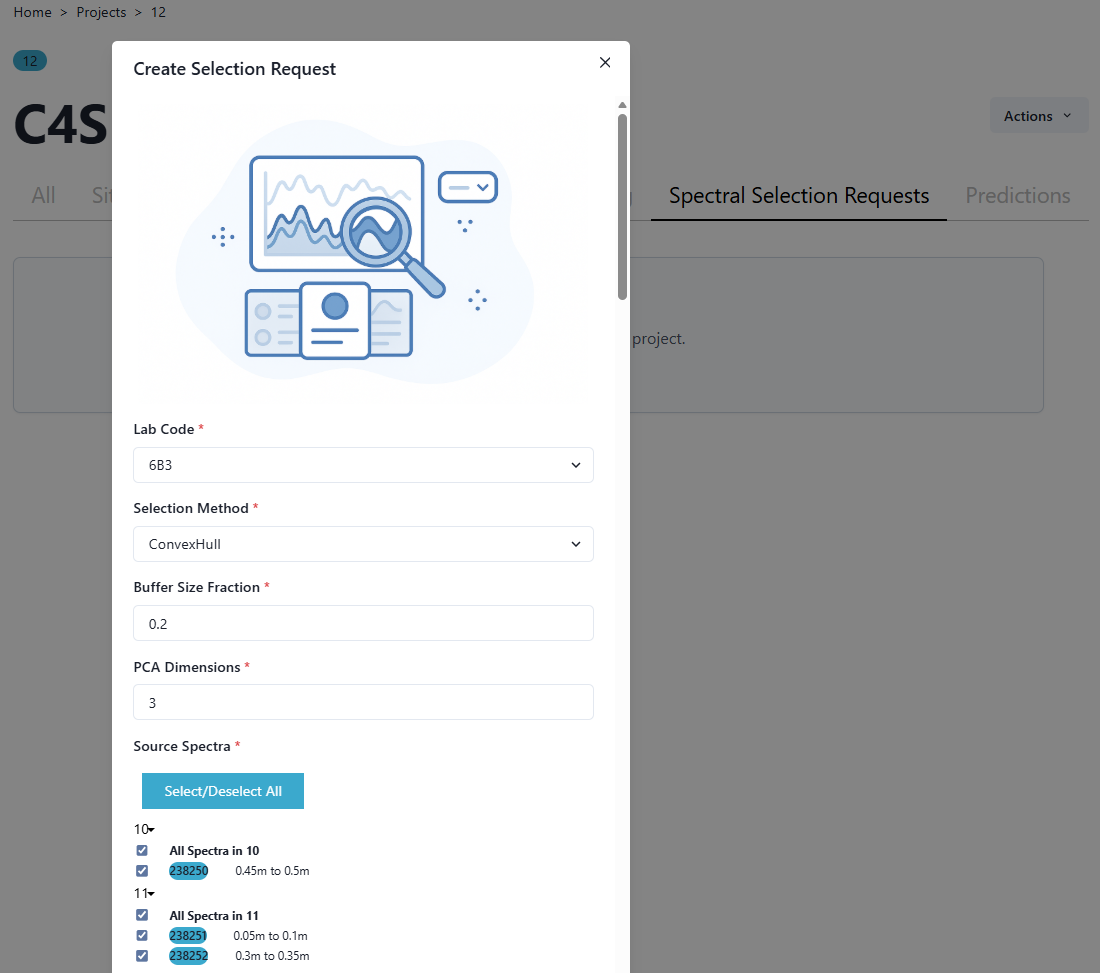Click the 238251 spectrum badge
The image size is (1100, 973).
point(188,936)
